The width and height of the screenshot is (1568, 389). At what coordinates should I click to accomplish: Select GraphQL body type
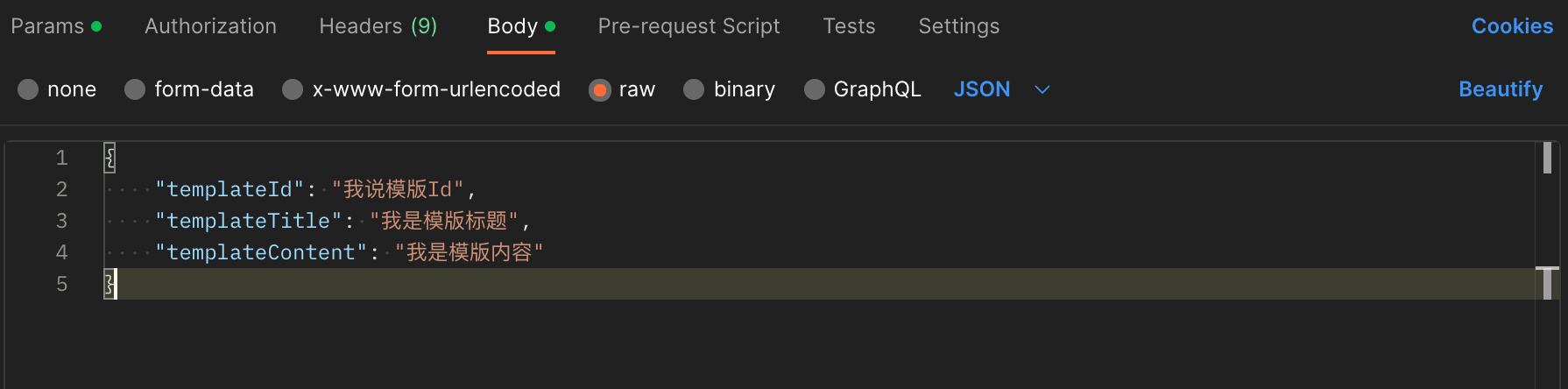tap(815, 89)
